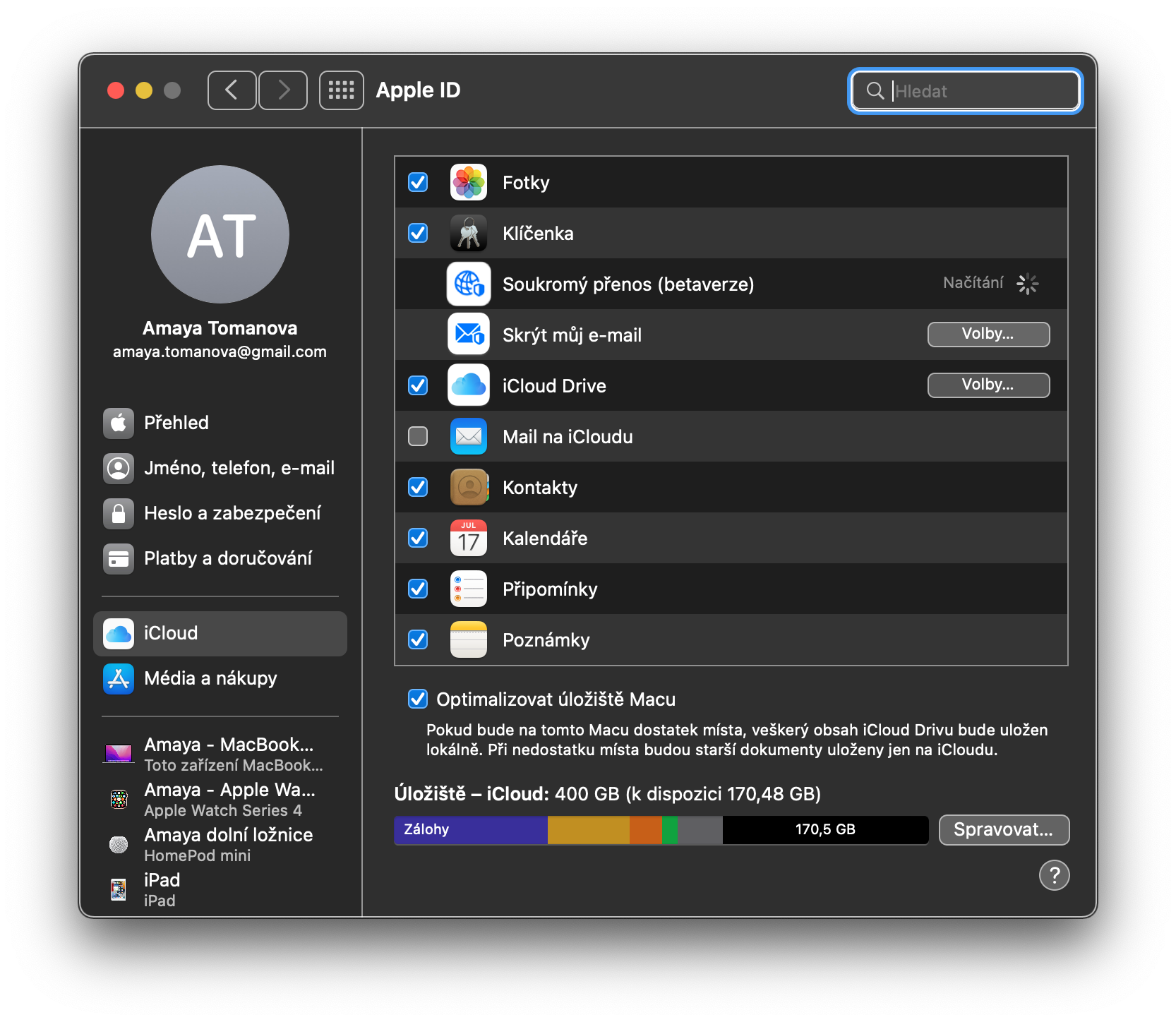Click the AT profile avatar
The image size is (1176, 1022).
coord(220,234)
